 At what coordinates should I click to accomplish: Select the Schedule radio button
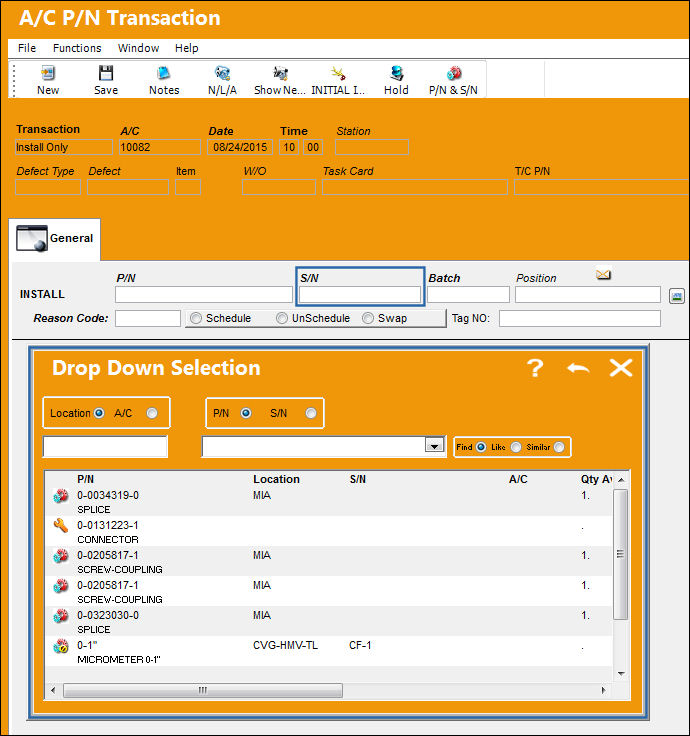click(196, 318)
